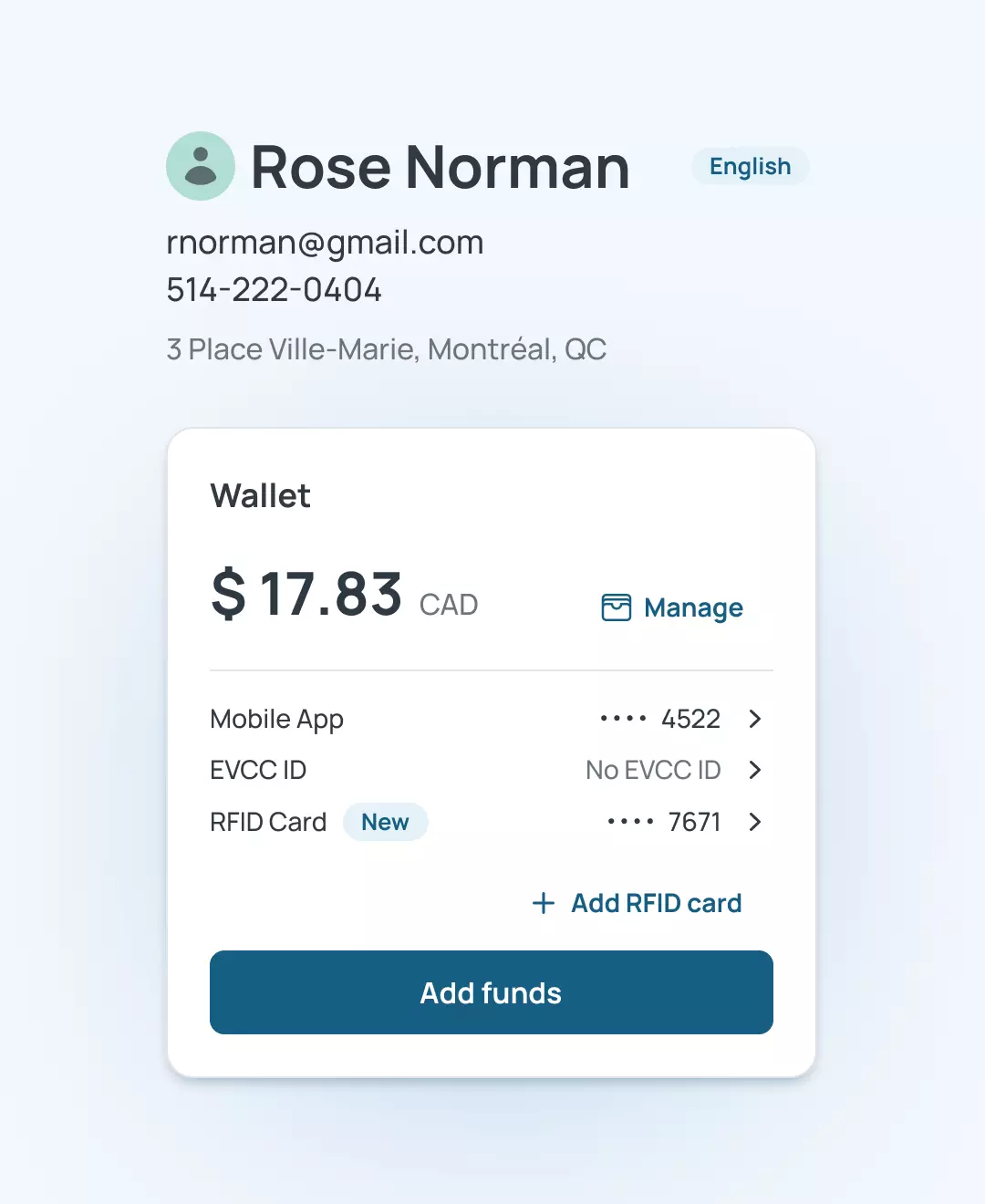Image resolution: width=985 pixels, height=1204 pixels.
Task: Click the Add RFID card link
Action: (657, 903)
